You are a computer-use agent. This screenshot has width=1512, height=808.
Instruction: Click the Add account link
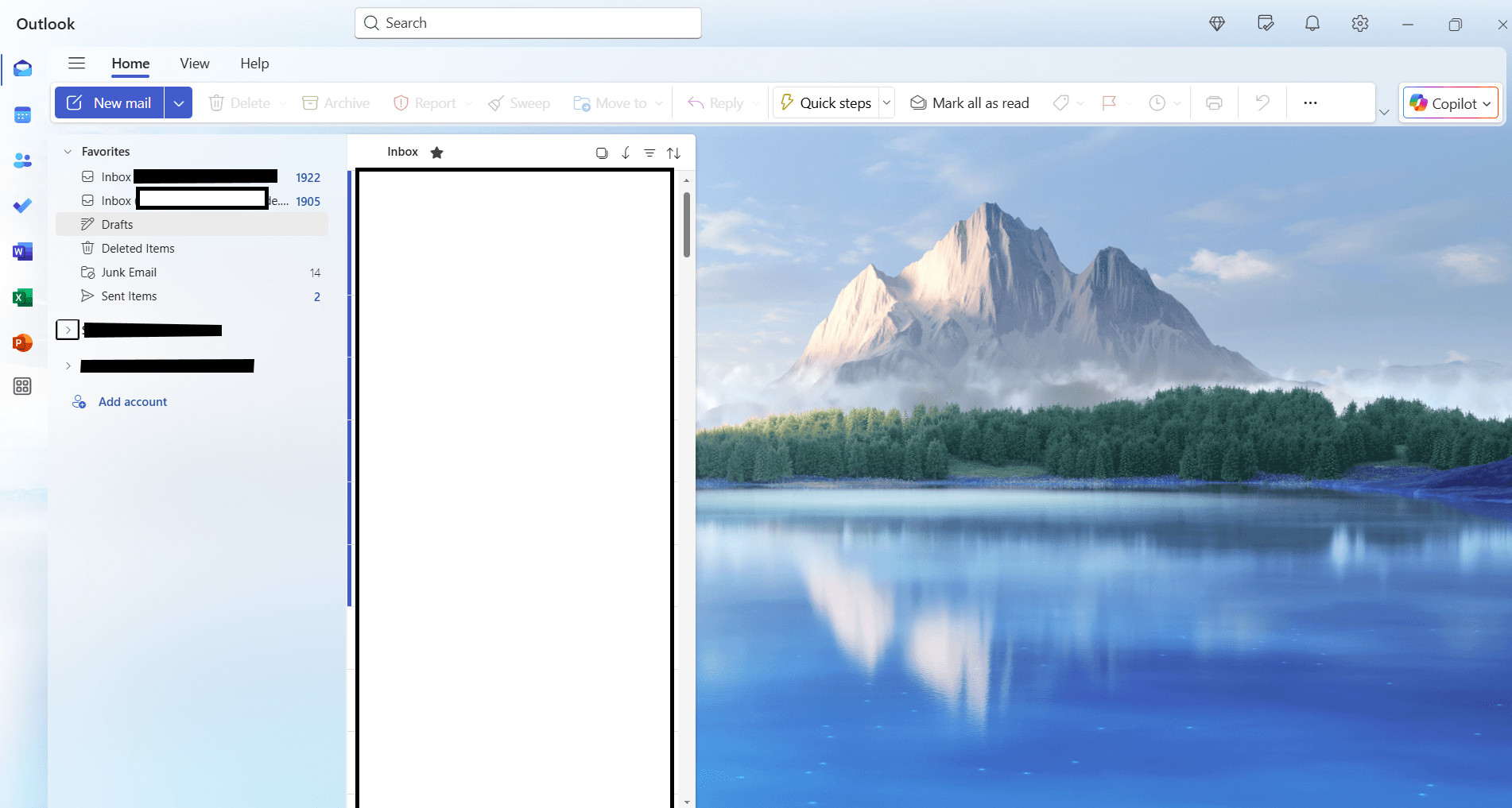pos(132,402)
